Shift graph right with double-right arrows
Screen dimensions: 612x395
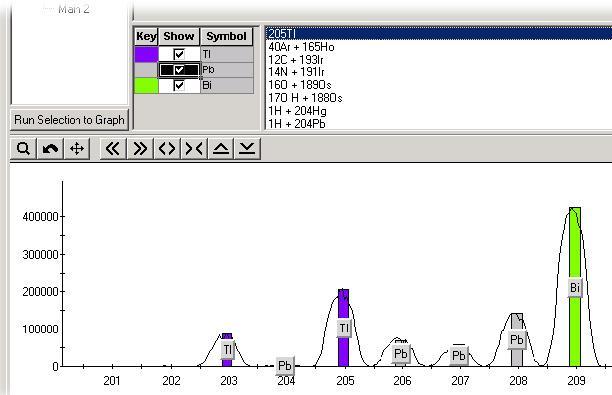(140, 149)
